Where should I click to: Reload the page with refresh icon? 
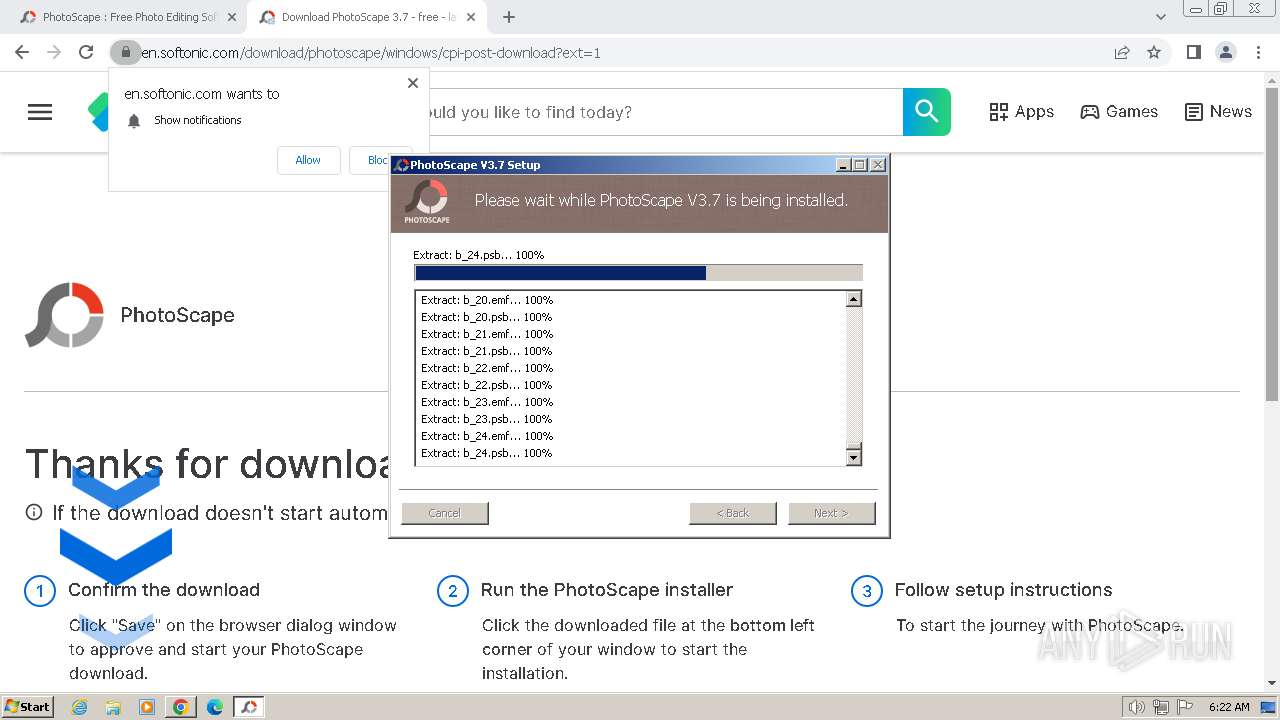86,53
